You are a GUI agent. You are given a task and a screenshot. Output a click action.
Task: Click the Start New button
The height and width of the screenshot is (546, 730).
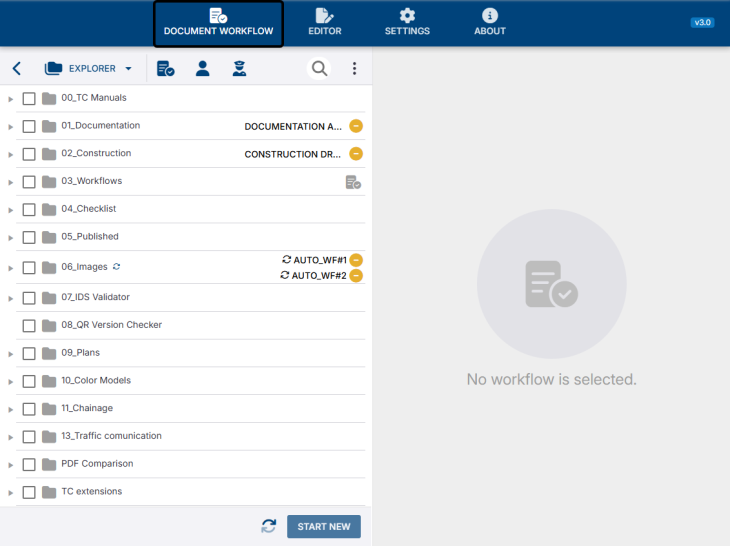click(324, 526)
